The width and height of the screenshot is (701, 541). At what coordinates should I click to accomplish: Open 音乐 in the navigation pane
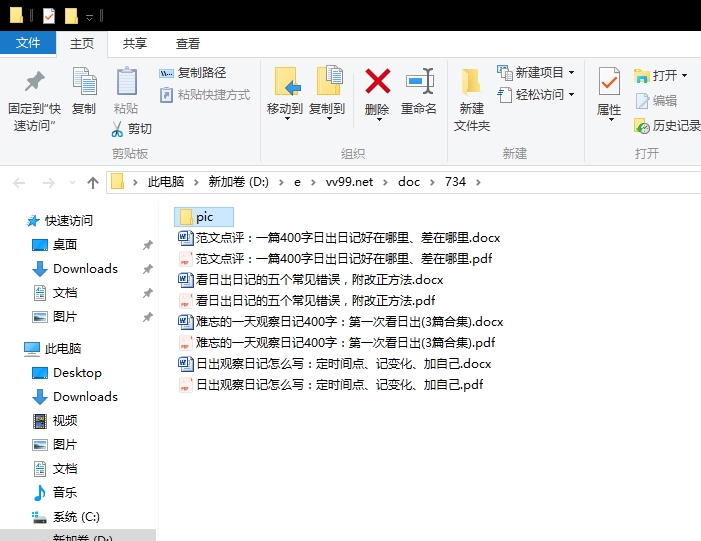click(x=55, y=493)
